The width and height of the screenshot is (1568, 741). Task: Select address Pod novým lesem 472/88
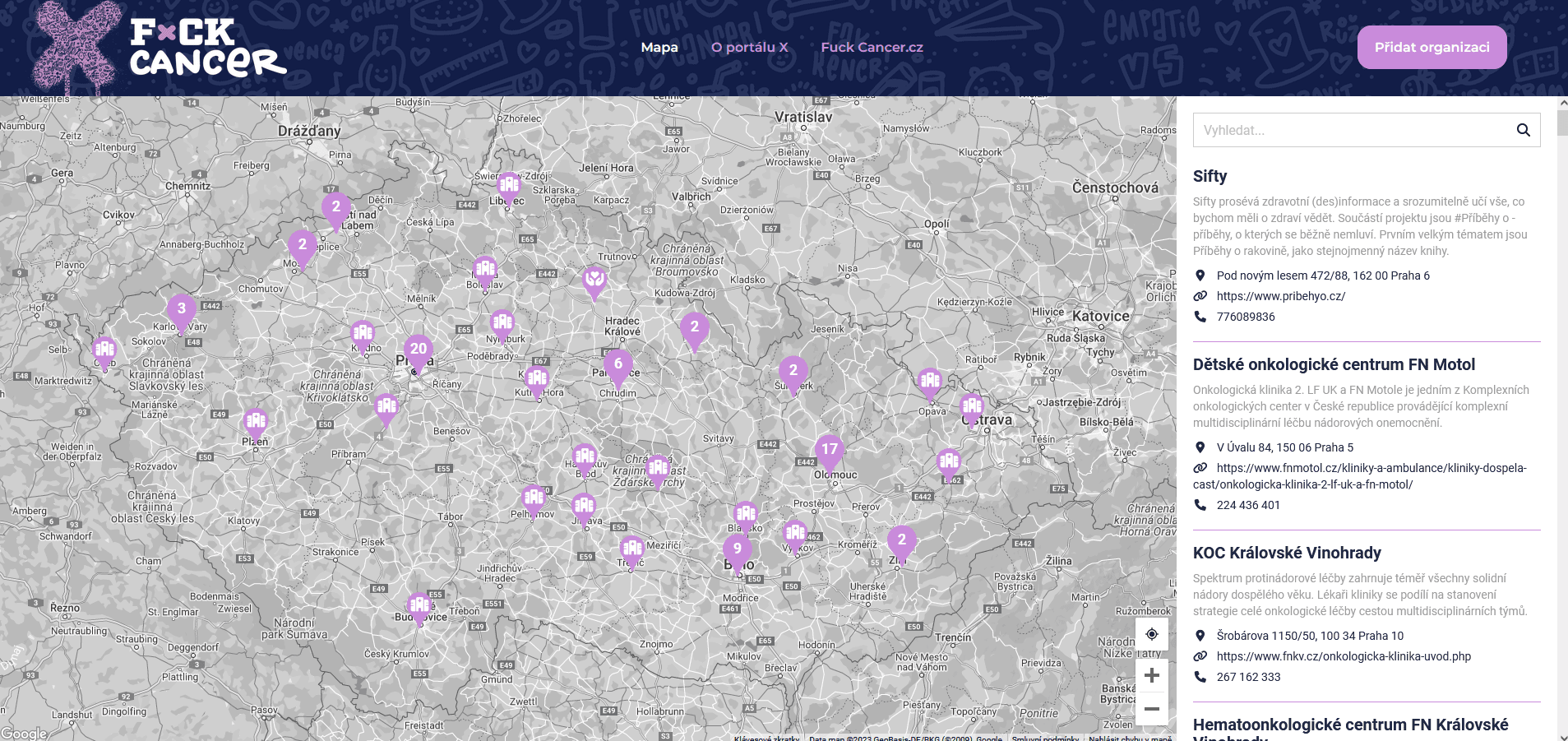pos(1323,276)
